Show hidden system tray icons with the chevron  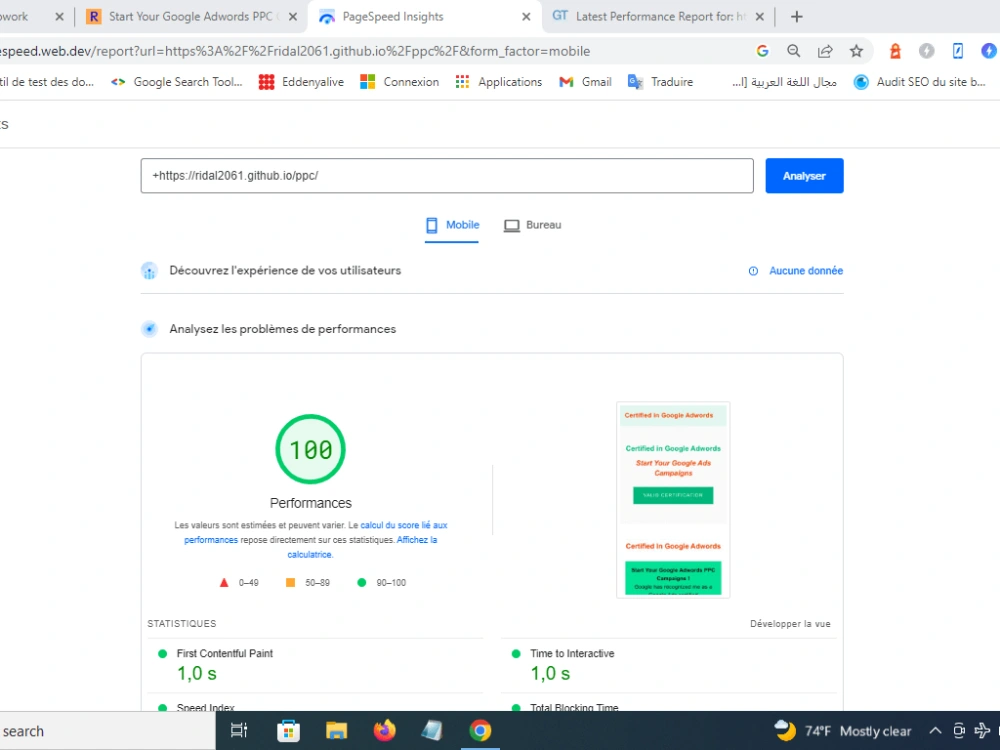pos(935,731)
